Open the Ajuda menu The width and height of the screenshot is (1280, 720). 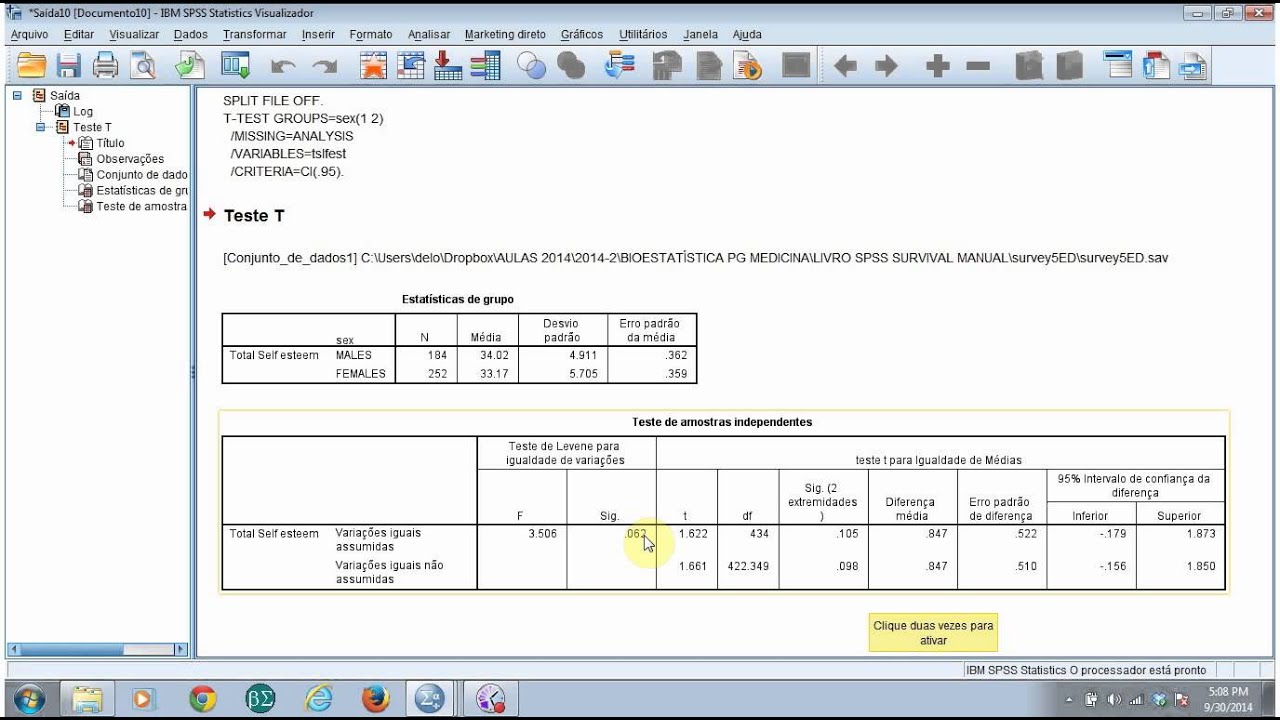747,34
